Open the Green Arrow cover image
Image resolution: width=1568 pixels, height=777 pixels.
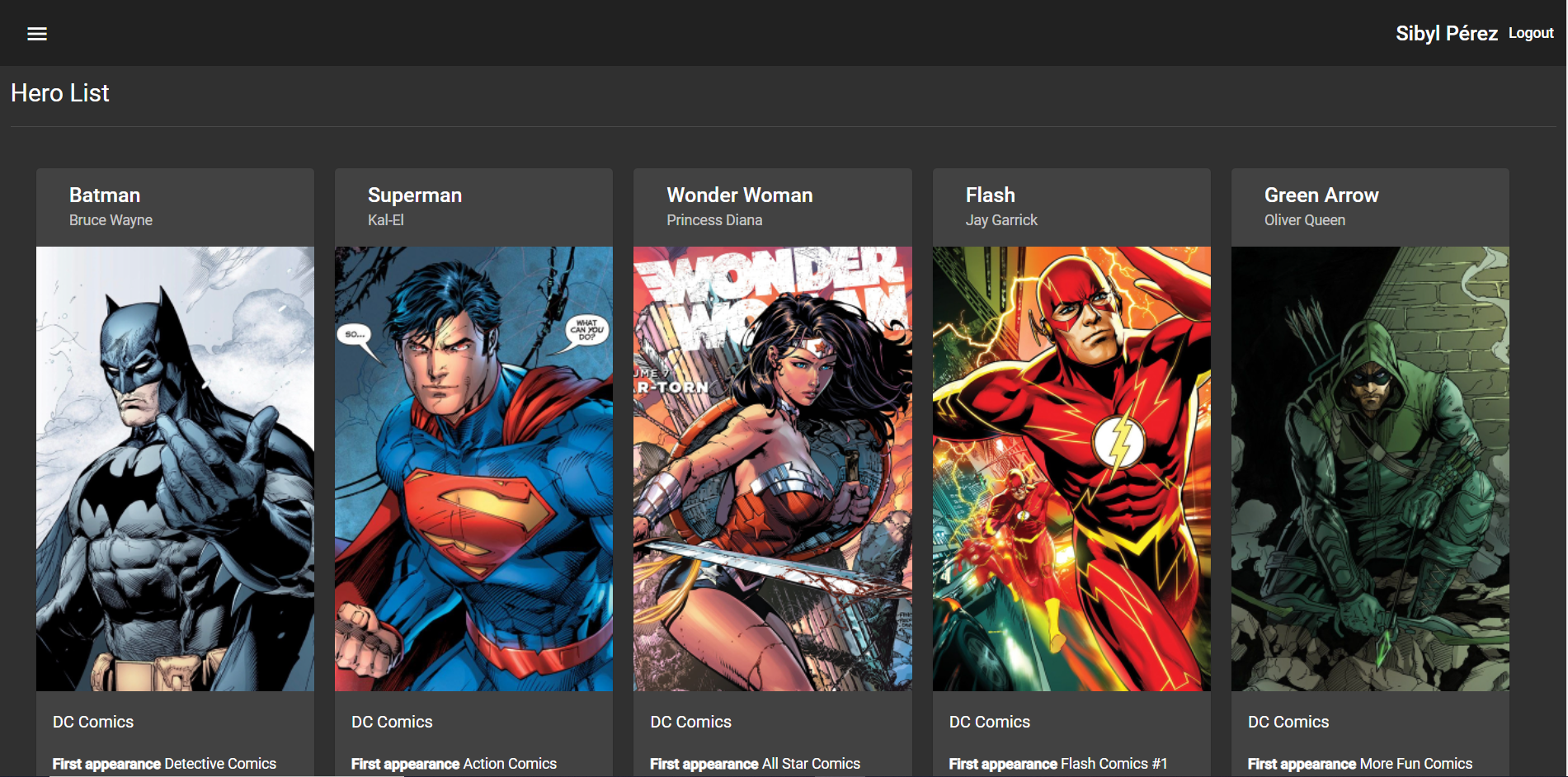pos(1370,469)
